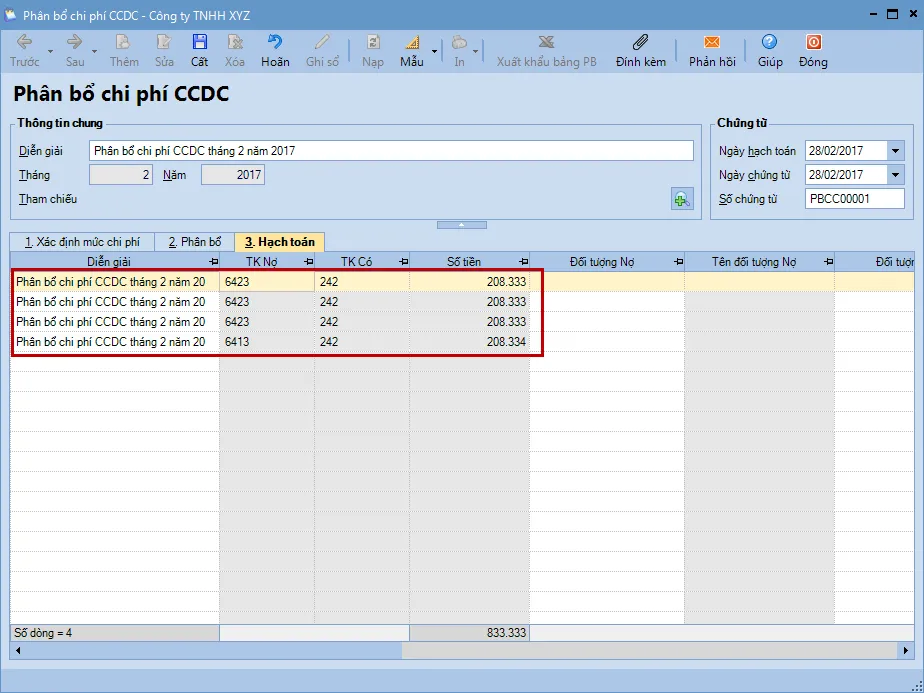Switch to the 2. Phân bổ tab
Screen dimensions: 924x693
click(194, 242)
